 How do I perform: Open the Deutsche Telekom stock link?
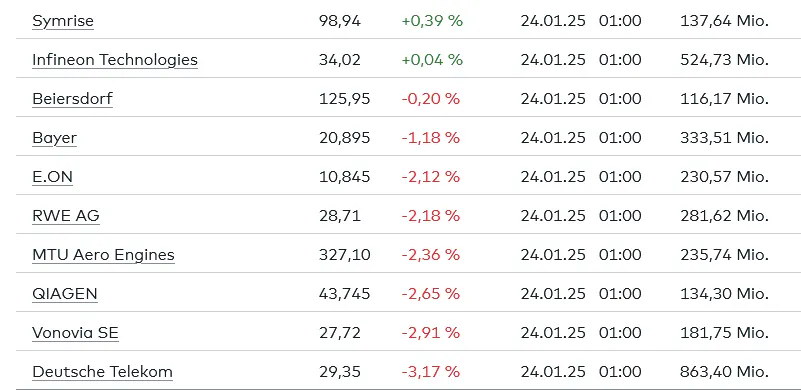tap(102, 372)
